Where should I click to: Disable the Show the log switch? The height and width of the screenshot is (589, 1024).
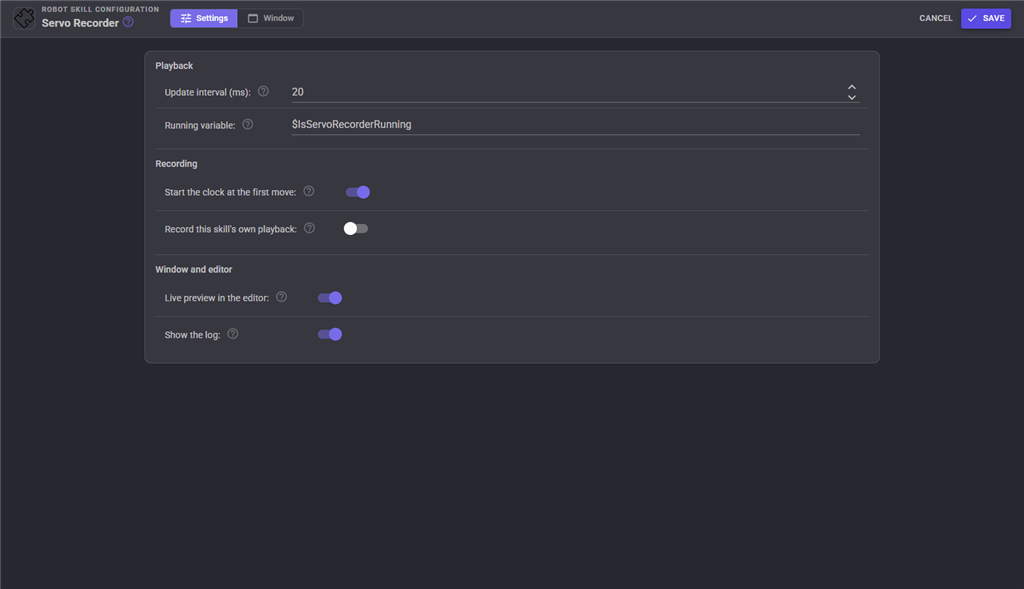tap(330, 334)
